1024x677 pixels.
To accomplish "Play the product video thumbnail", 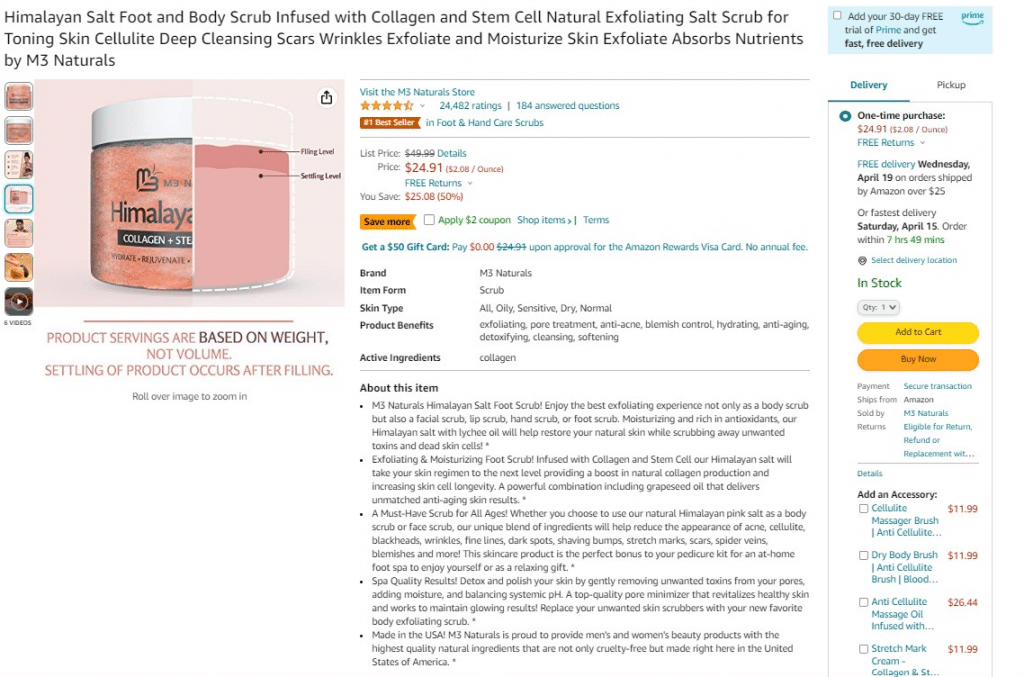I will coord(19,301).
